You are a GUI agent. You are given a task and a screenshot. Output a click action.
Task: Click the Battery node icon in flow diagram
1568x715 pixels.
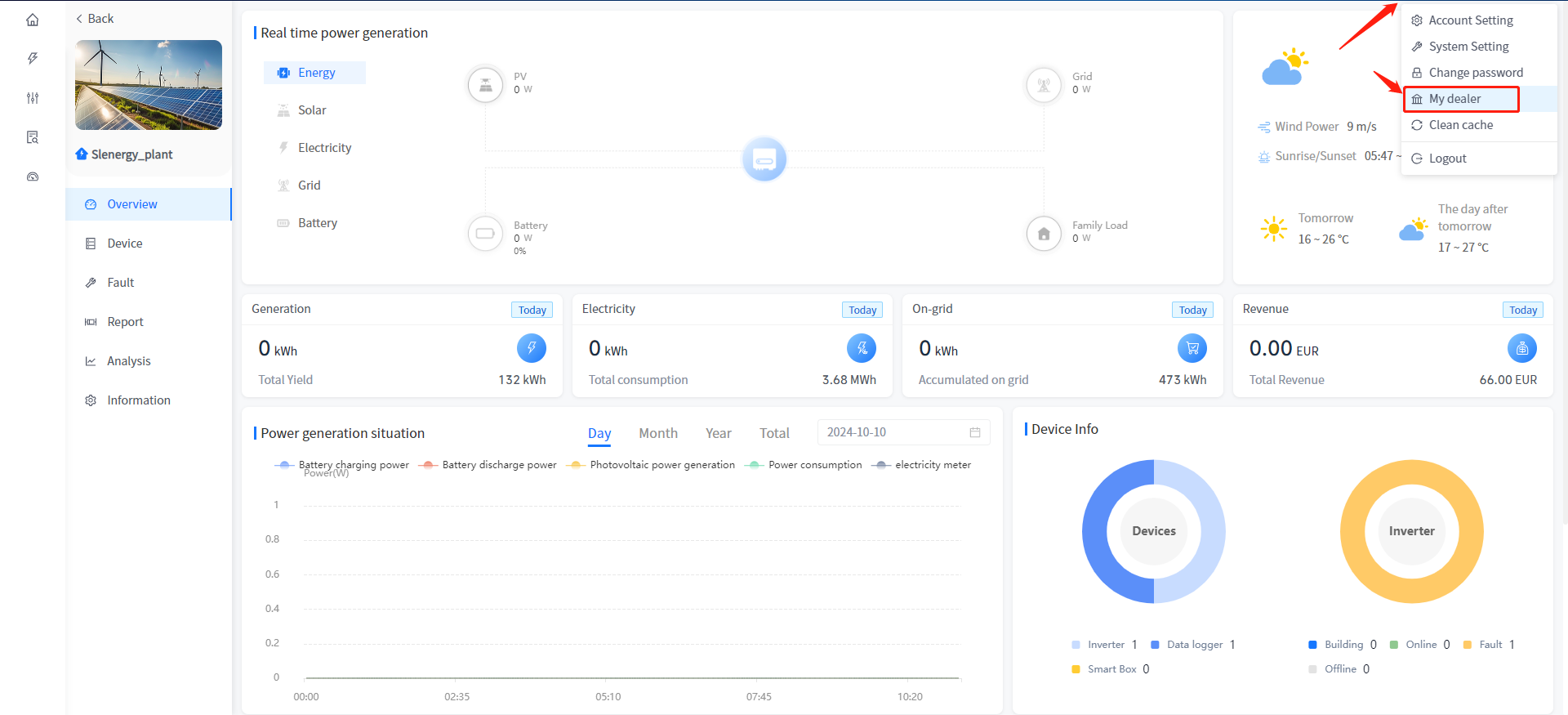pyautogui.click(x=485, y=234)
